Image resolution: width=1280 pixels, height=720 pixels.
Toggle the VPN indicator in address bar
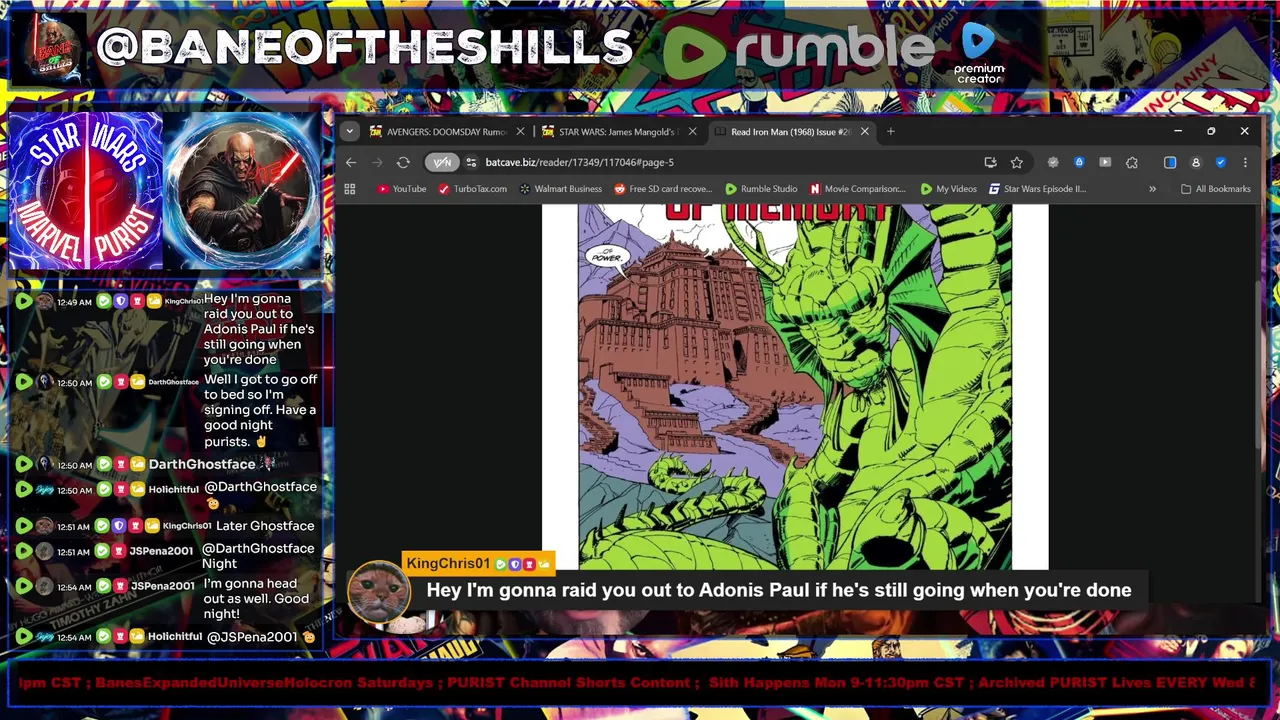click(x=441, y=162)
